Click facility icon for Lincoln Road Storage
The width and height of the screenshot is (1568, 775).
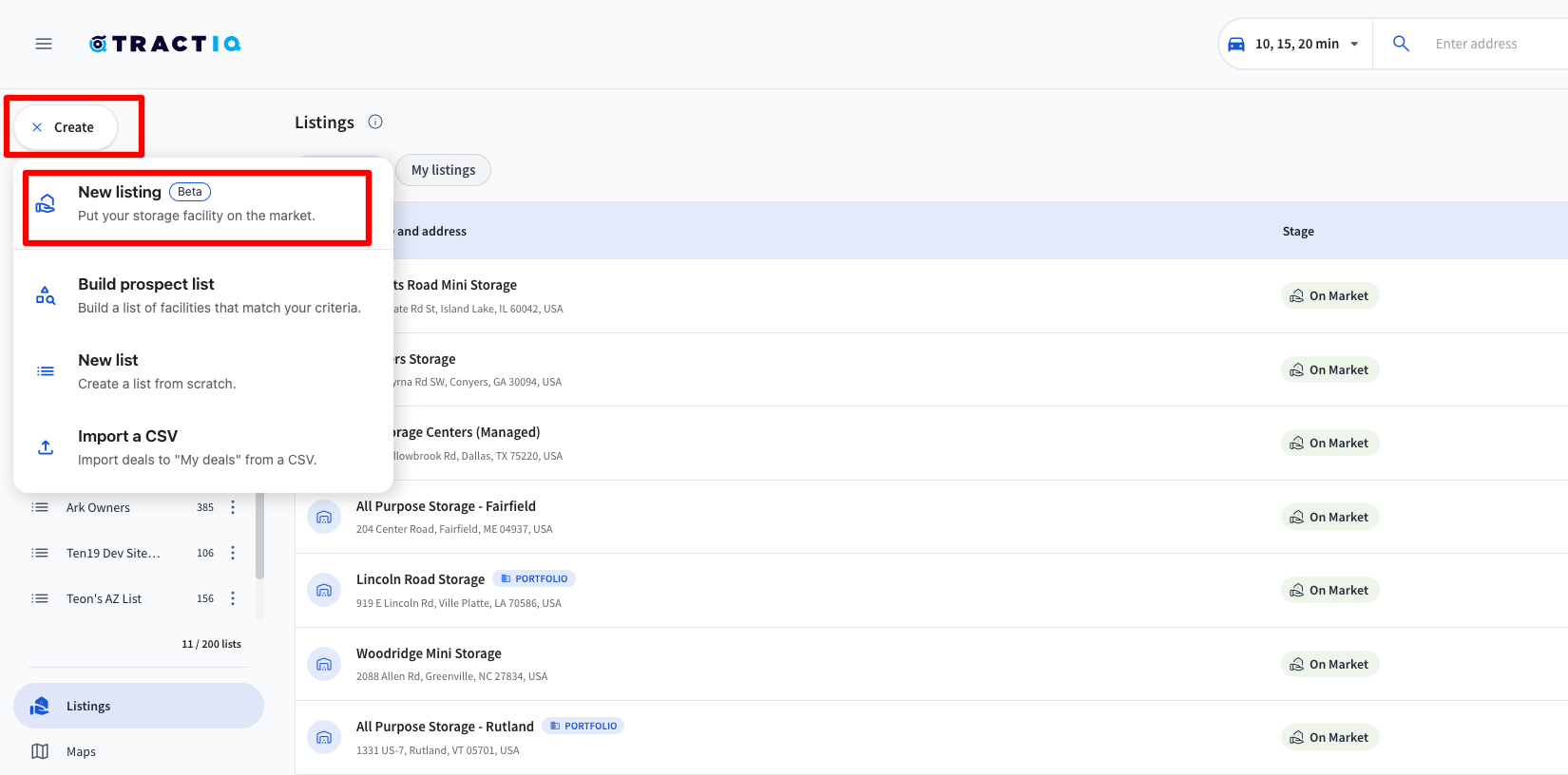click(324, 590)
